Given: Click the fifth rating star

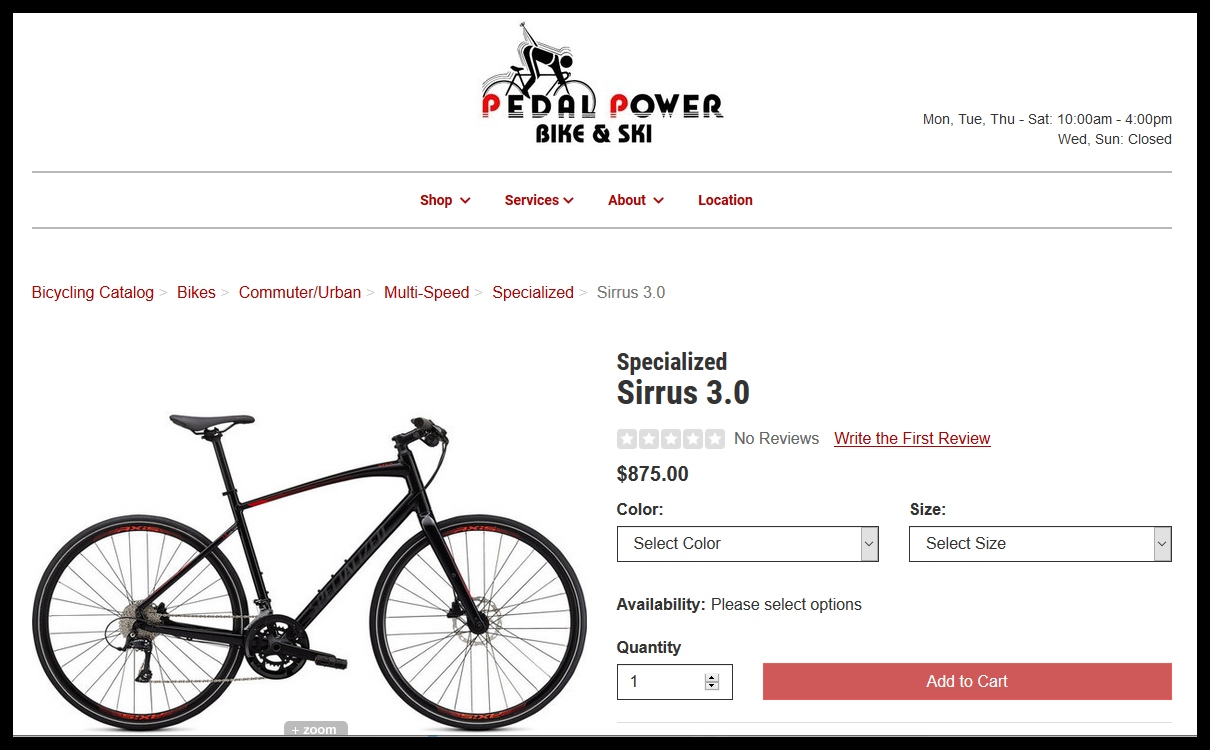Looking at the screenshot, I should pos(715,438).
